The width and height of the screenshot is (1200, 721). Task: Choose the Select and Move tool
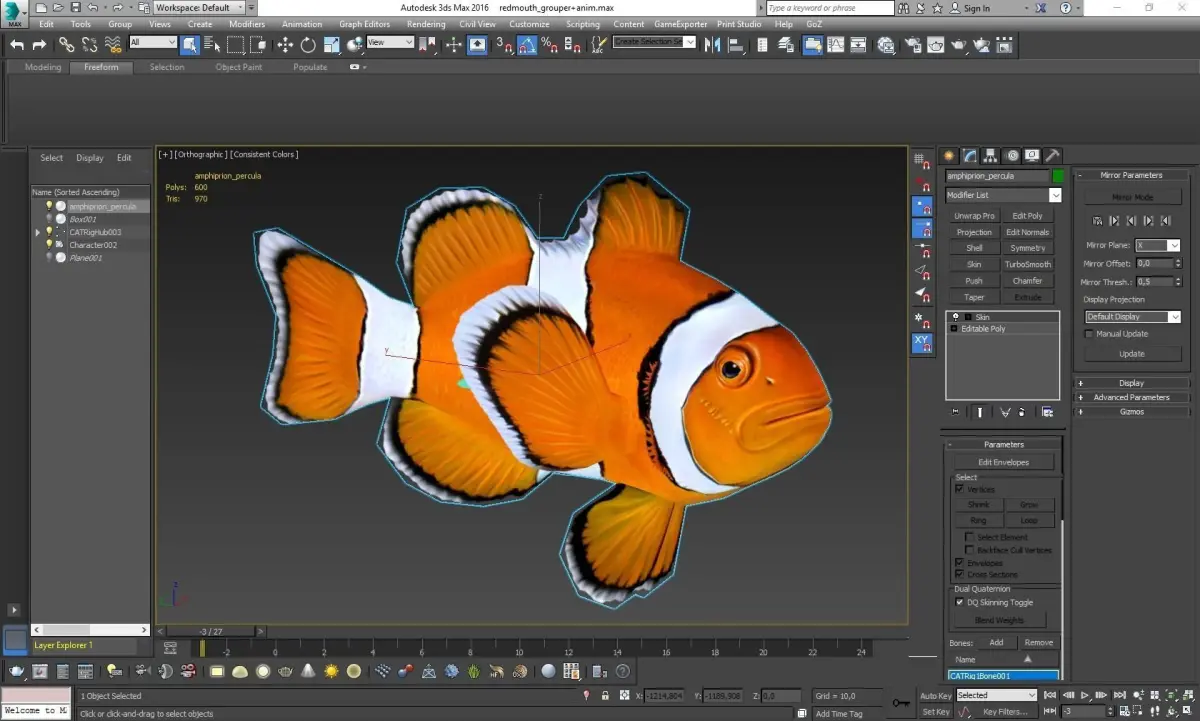[285, 45]
